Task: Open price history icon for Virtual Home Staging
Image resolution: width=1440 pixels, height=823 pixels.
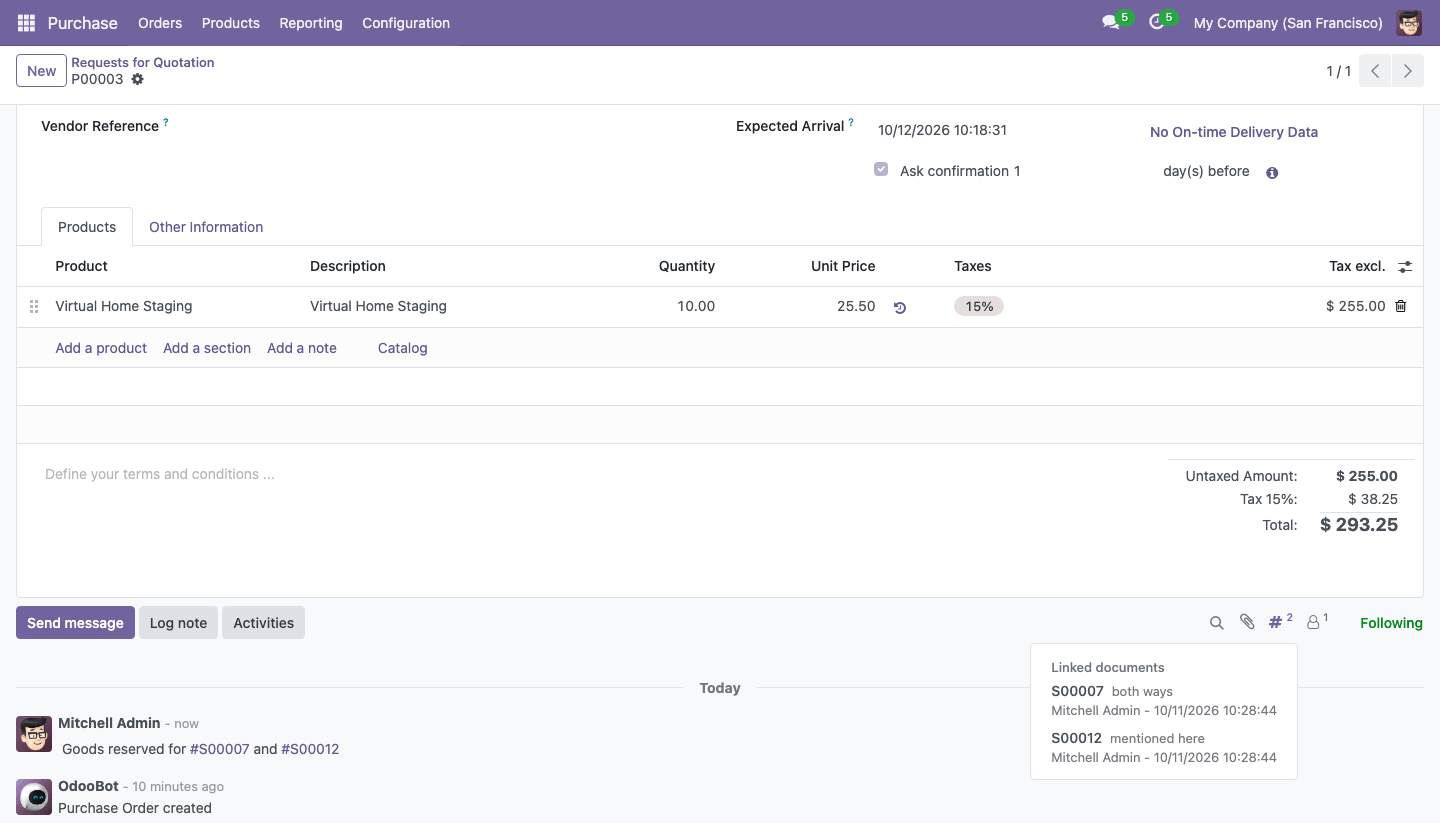Action: coord(900,307)
